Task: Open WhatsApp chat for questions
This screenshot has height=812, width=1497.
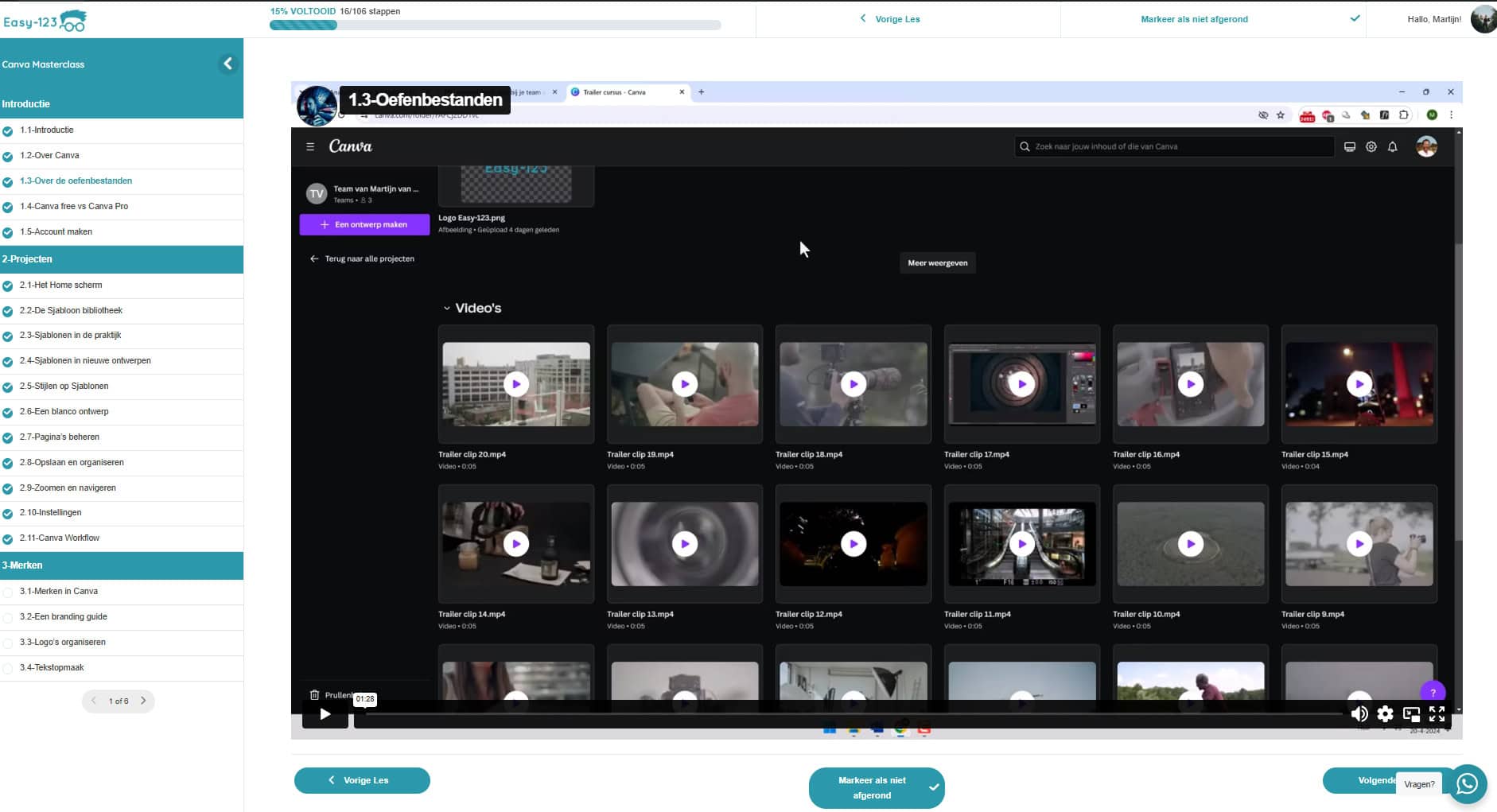Action: [x=1467, y=784]
